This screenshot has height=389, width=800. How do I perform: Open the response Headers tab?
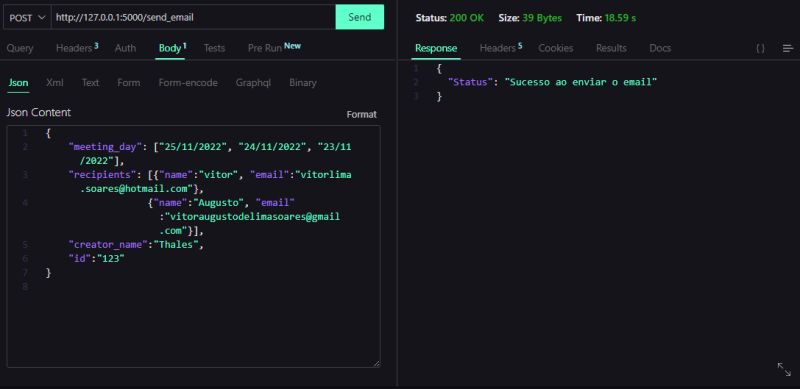pyautogui.click(x=501, y=48)
